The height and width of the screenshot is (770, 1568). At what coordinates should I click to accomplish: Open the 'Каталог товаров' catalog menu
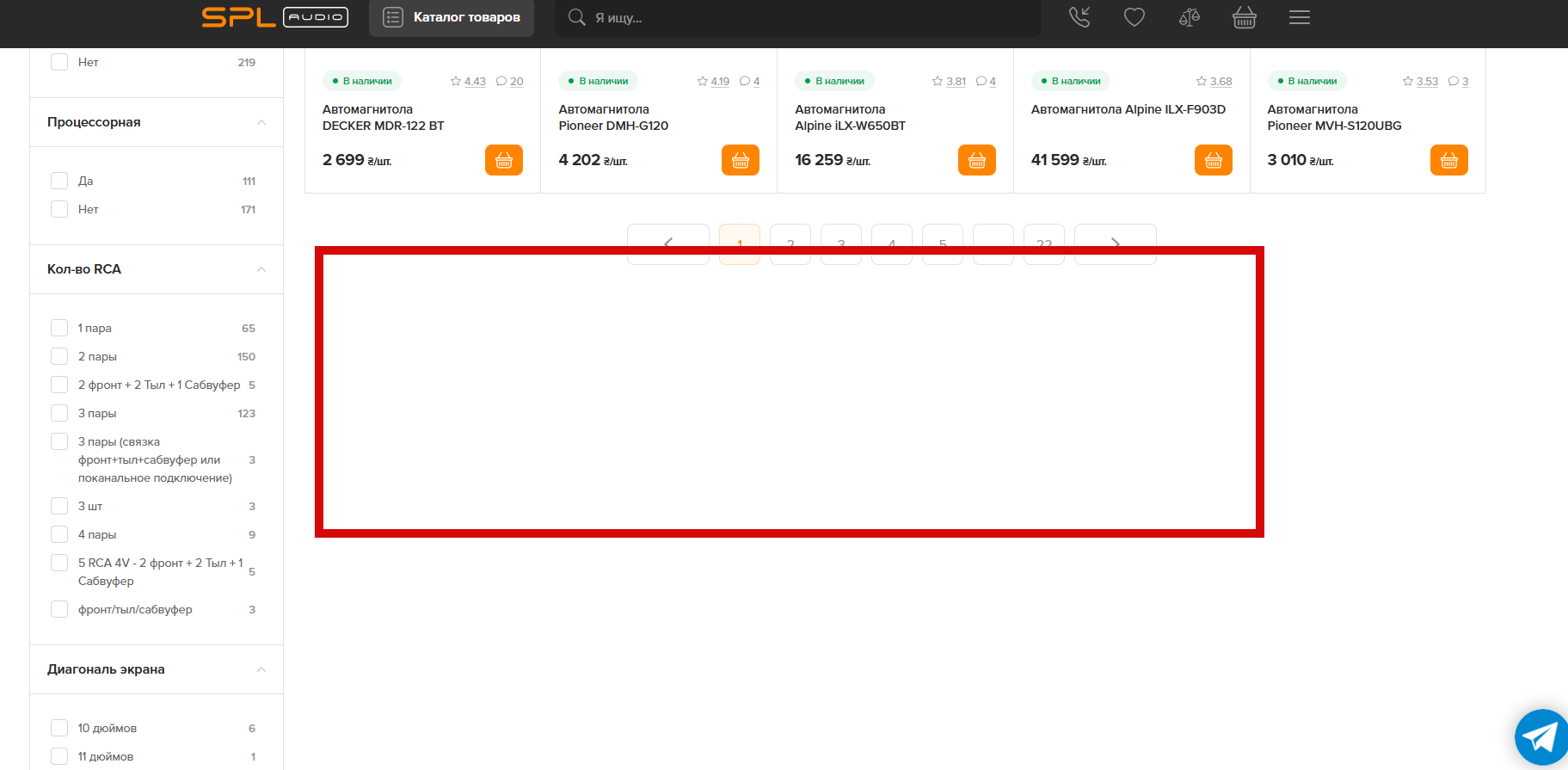pyautogui.click(x=452, y=17)
